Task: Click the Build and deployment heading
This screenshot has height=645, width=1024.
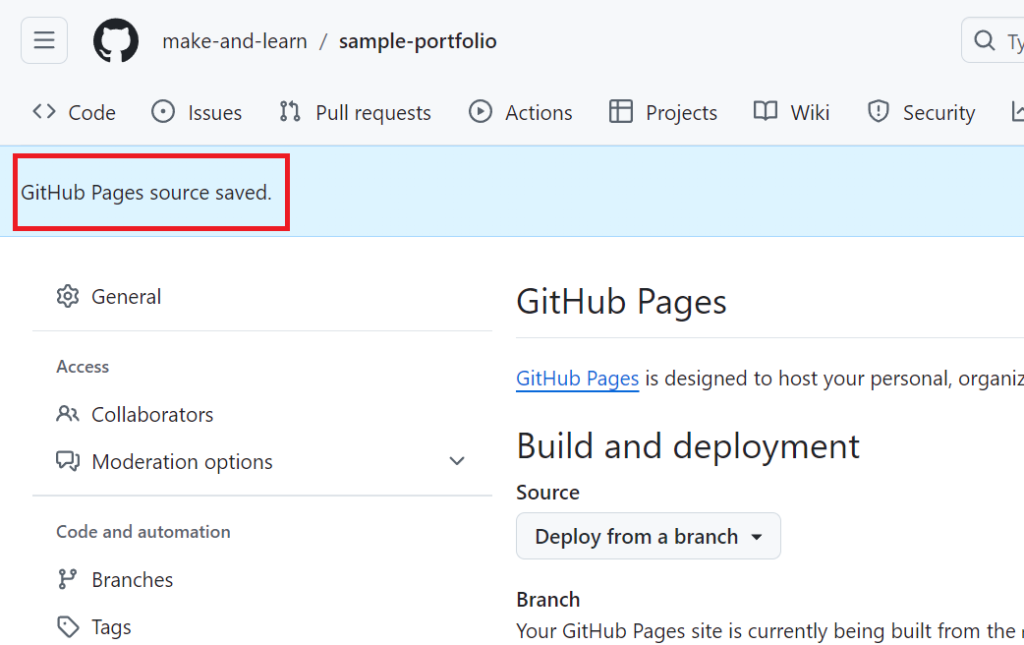Action: [x=688, y=447]
